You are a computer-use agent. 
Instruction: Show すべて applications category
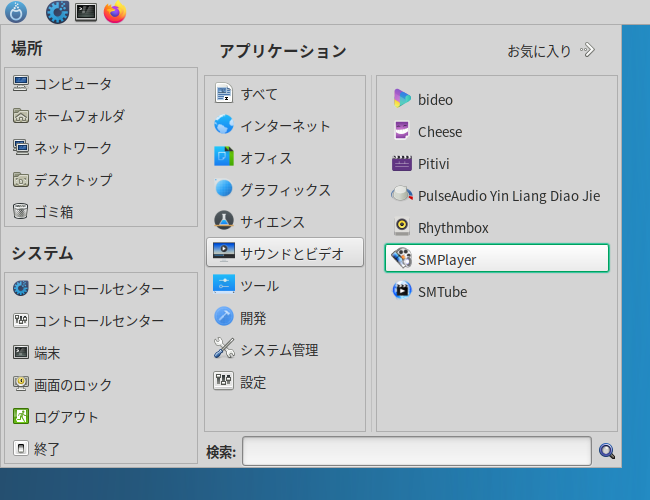(285, 94)
